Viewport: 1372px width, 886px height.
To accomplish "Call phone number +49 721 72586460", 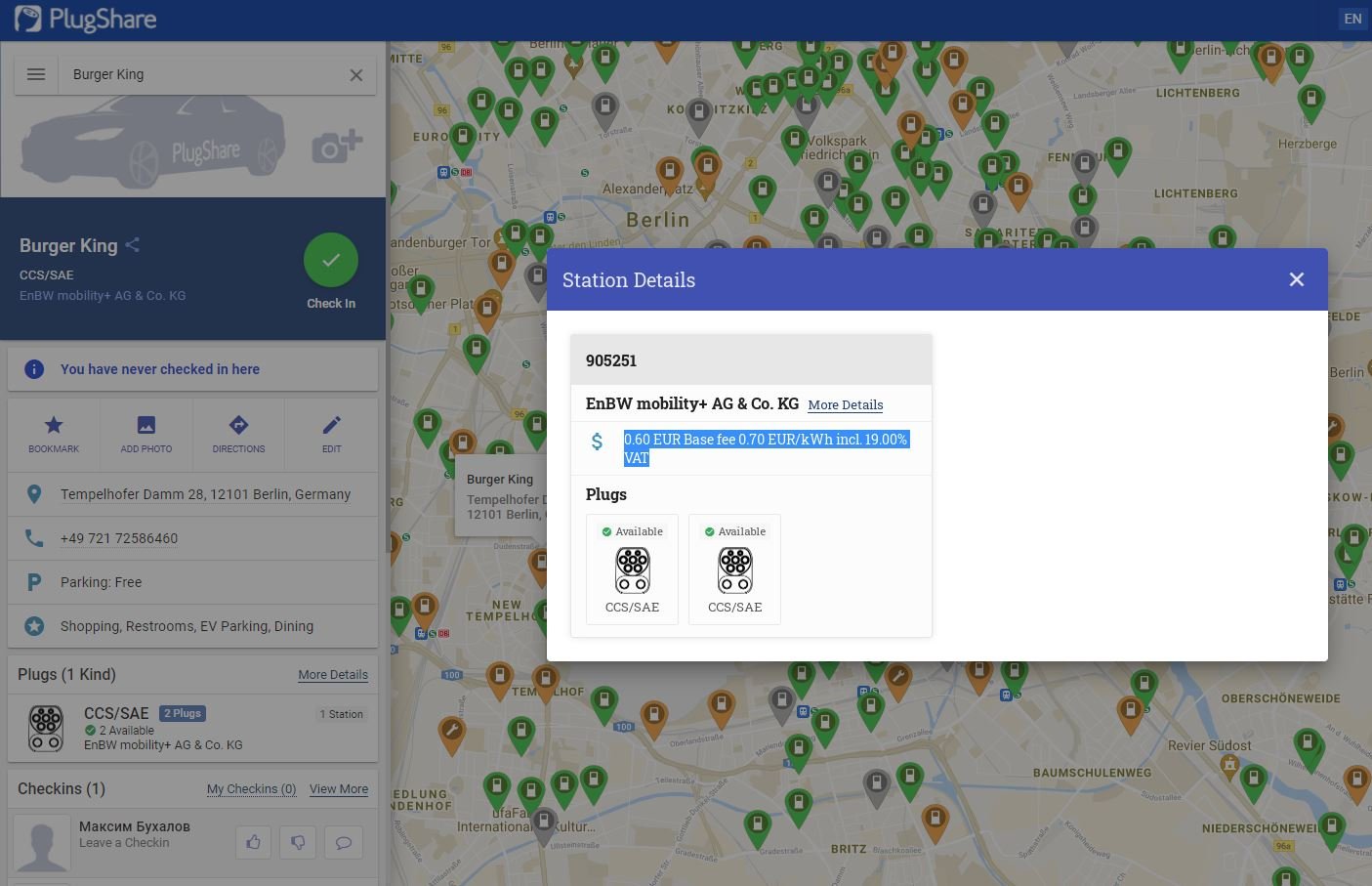I will 119,538.
